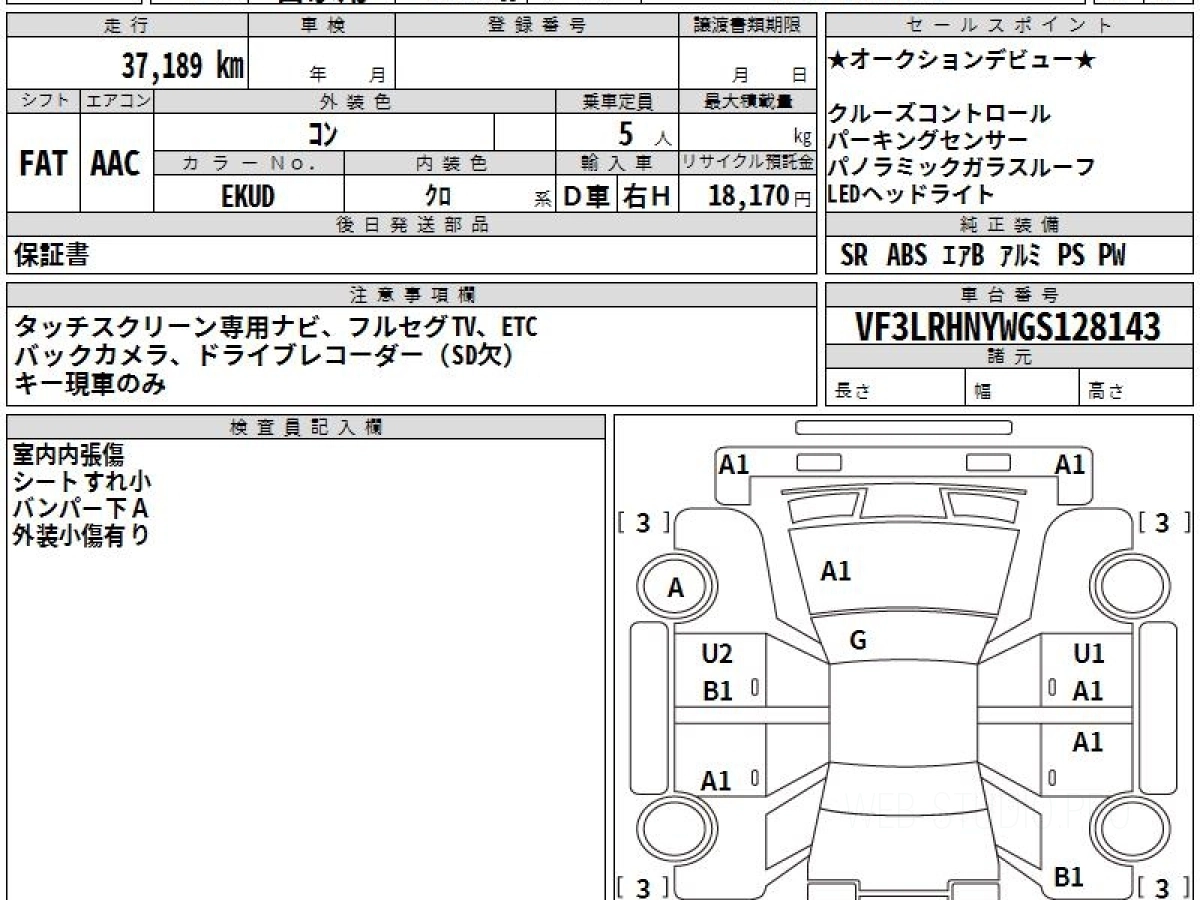Select the 外装小傷有り inspector note
This screenshot has height=900, width=1200.
tap(82, 536)
